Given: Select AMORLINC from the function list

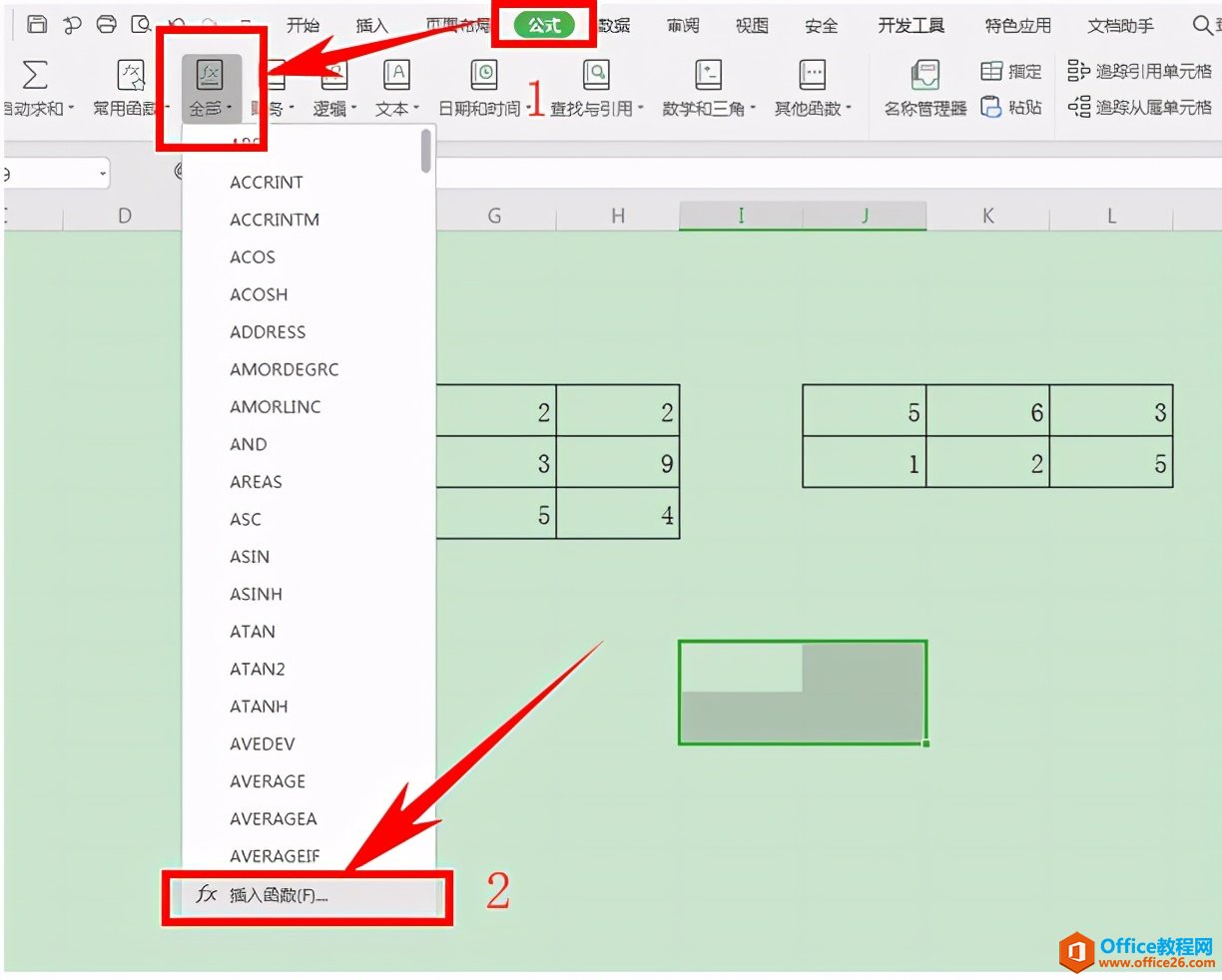Looking at the screenshot, I should tap(276, 406).
